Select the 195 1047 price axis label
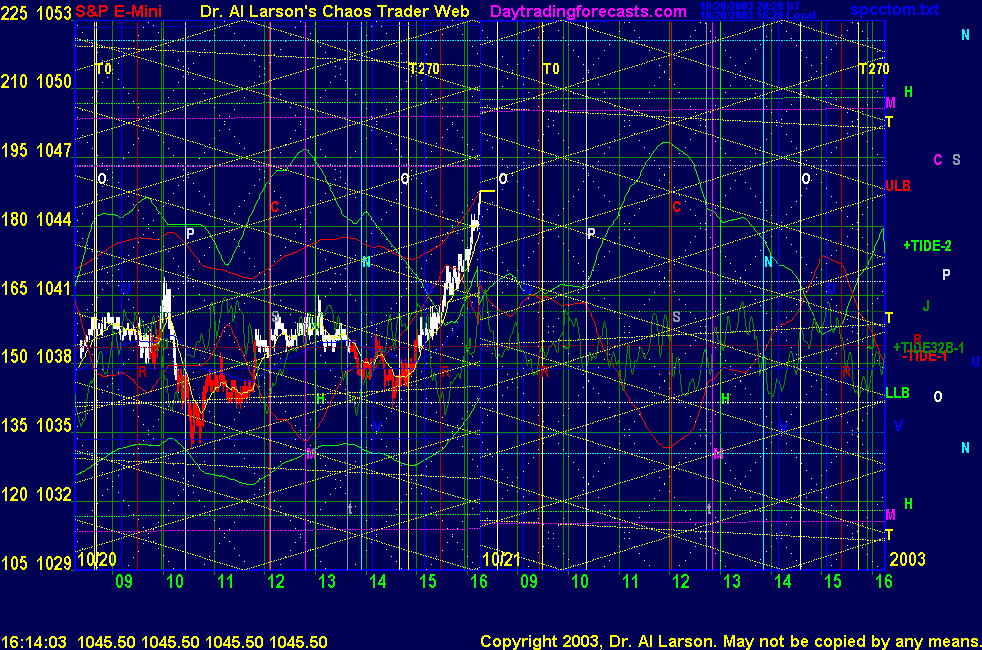982x650 pixels. tap(36, 150)
